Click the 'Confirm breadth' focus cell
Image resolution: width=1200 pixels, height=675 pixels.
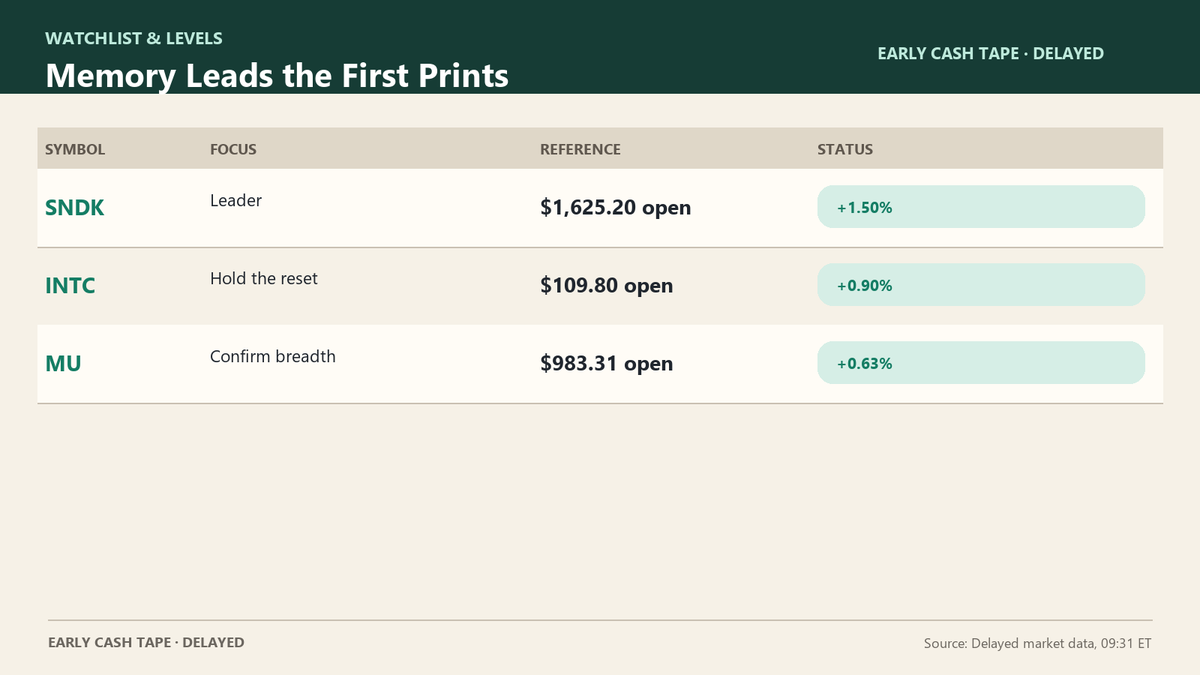[x=273, y=356]
